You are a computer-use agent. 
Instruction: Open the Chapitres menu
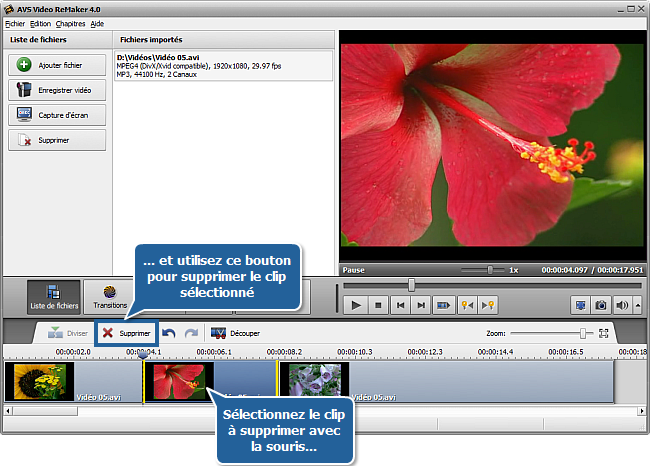(70, 23)
